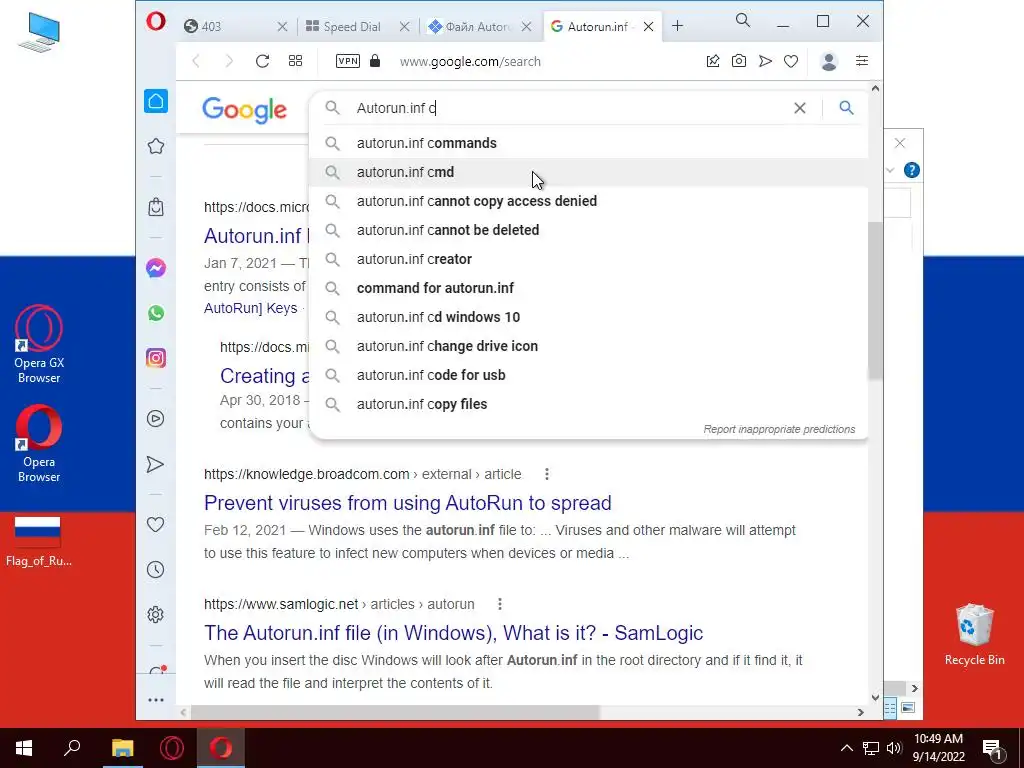Screen dimensions: 1024x768
Task: Choose suggestion autorun.inf cannot be deleted
Action: click(x=588, y=230)
